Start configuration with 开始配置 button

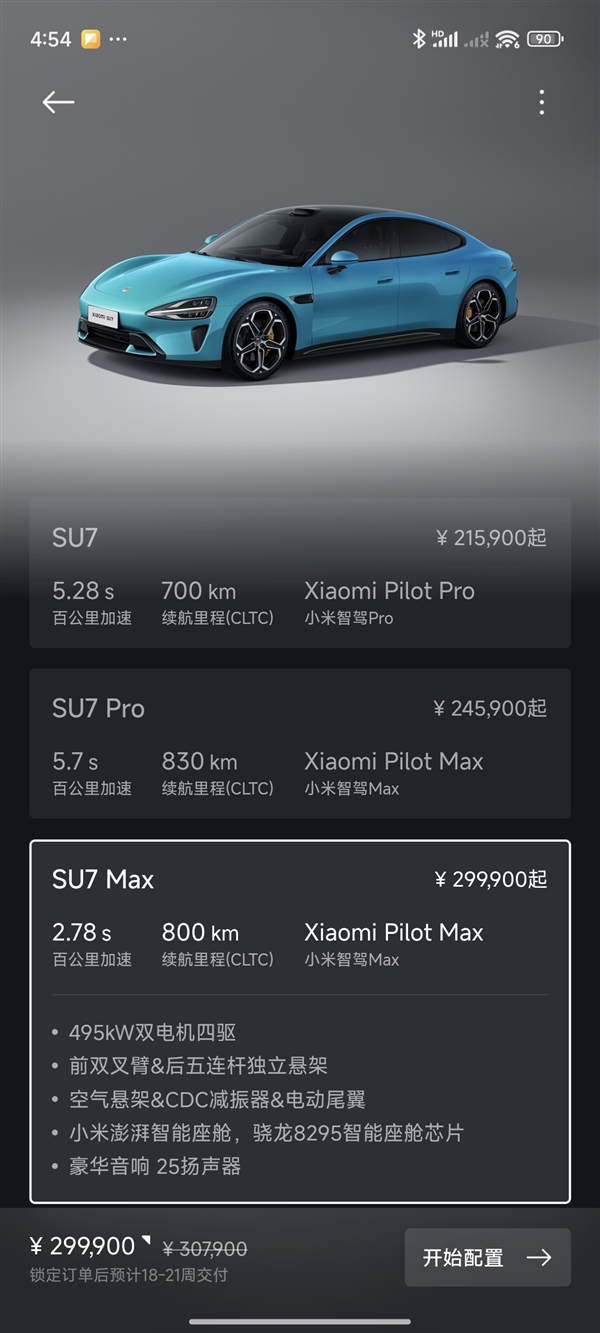(x=488, y=1257)
